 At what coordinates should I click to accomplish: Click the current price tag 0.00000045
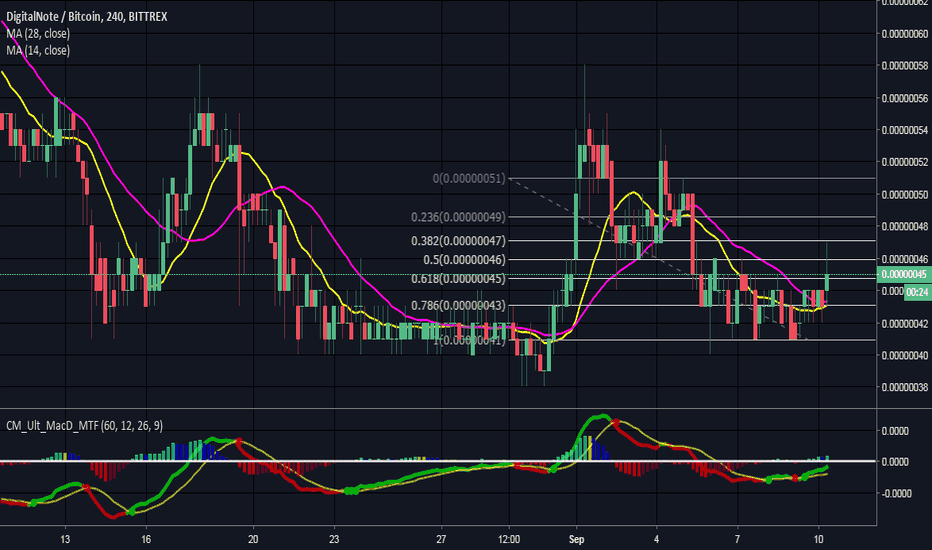click(x=904, y=274)
